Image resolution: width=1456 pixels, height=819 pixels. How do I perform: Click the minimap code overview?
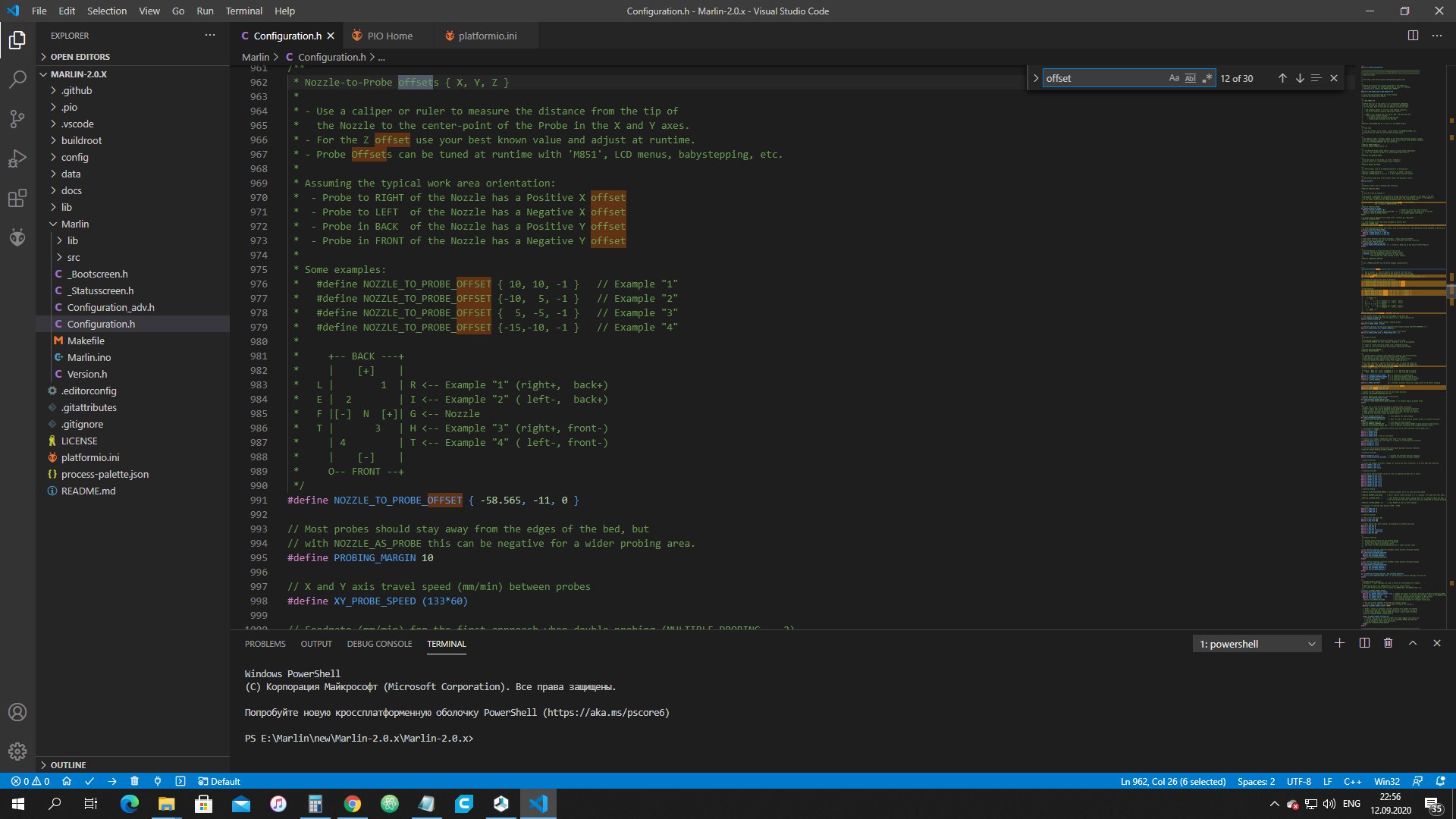tap(1403, 347)
